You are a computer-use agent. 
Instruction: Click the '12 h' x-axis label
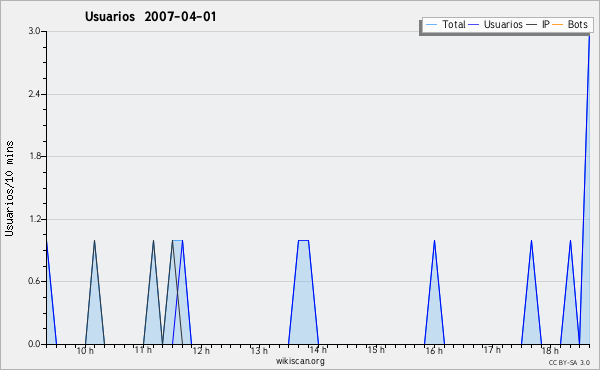pos(201,350)
